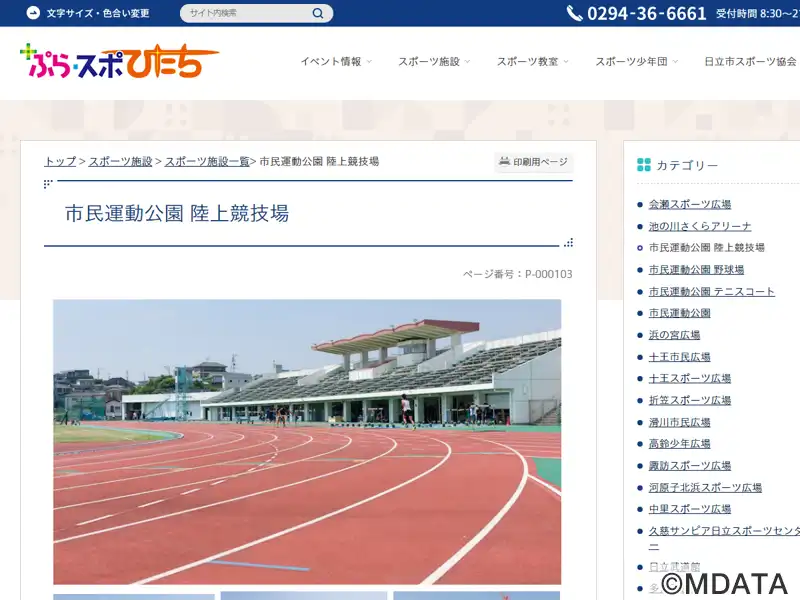Expand the スポーツ教室 dropdown menu

533,62
